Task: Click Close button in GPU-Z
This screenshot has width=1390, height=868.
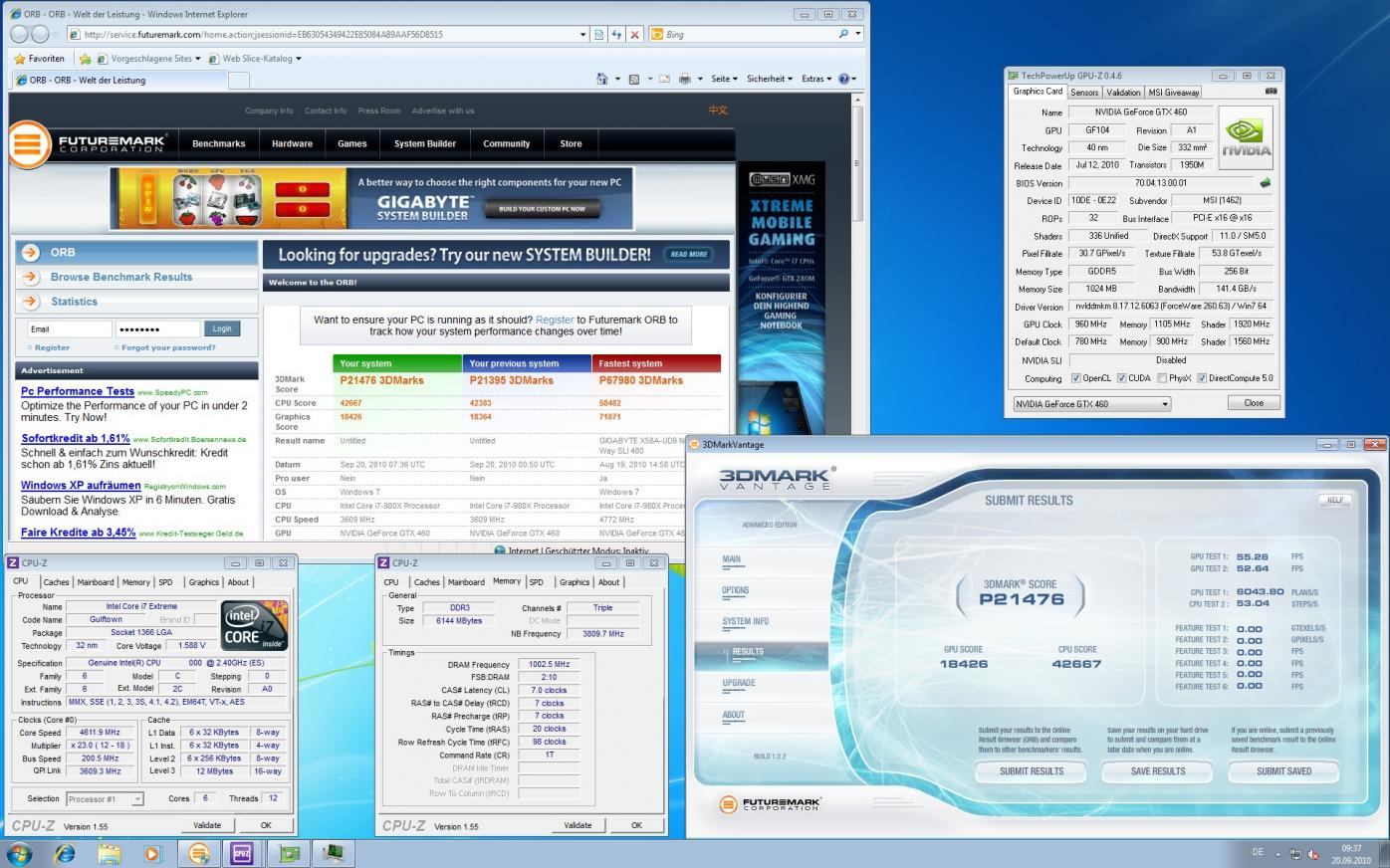Action: 1254,403
